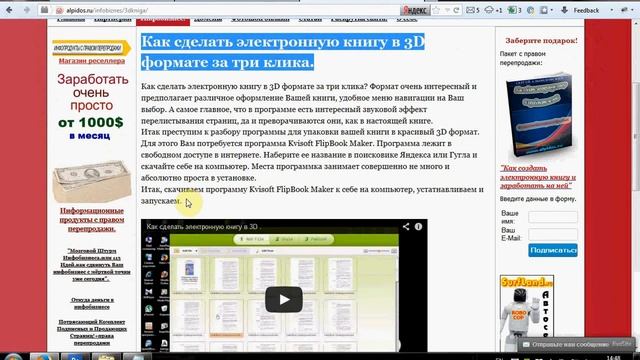The image size is (640, 360).
Task: Open the bookmarks menu icon with dropdown arrow
Action: click(x=546, y=10)
